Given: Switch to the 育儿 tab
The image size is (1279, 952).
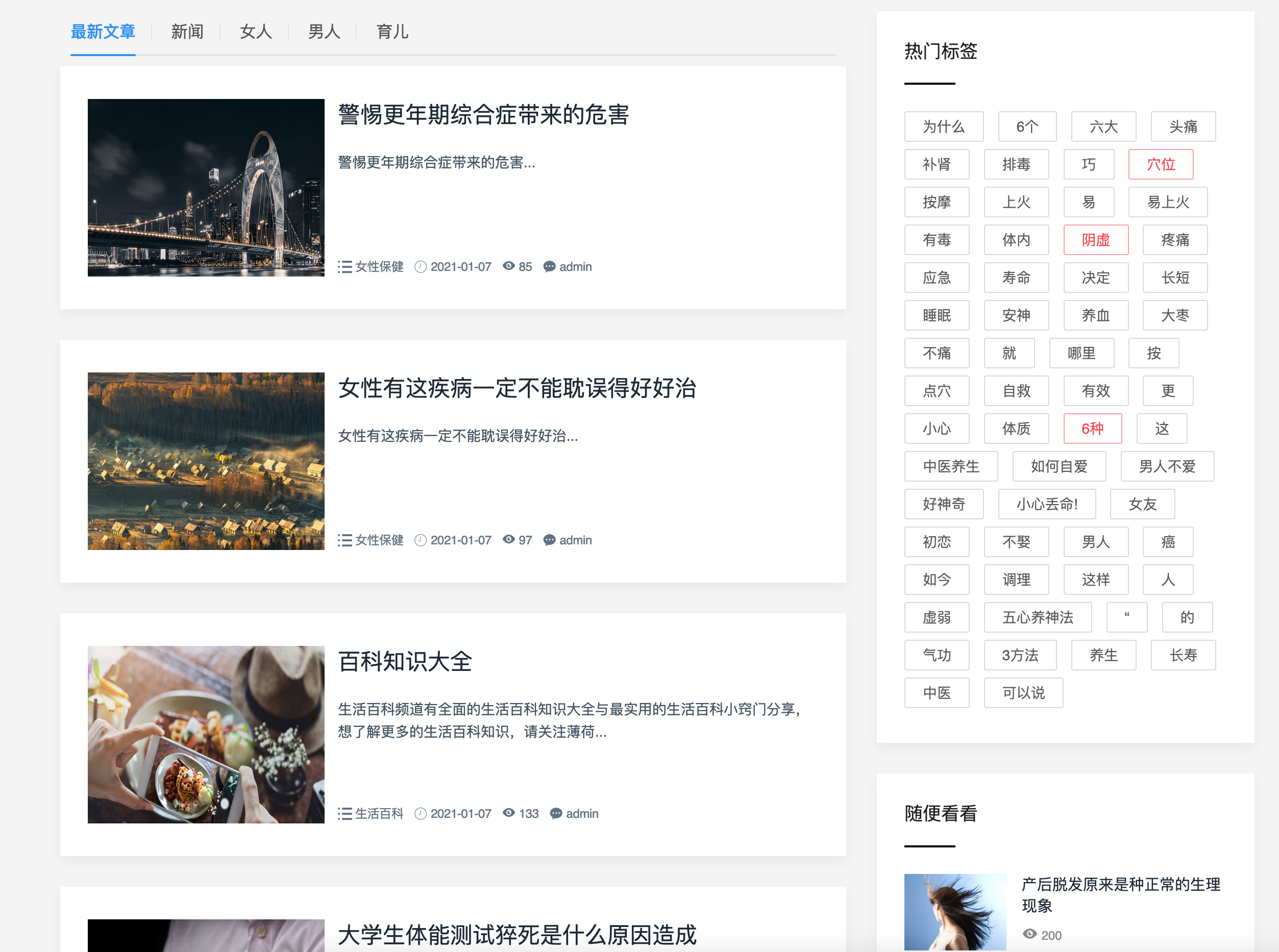Looking at the screenshot, I should click(392, 32).
